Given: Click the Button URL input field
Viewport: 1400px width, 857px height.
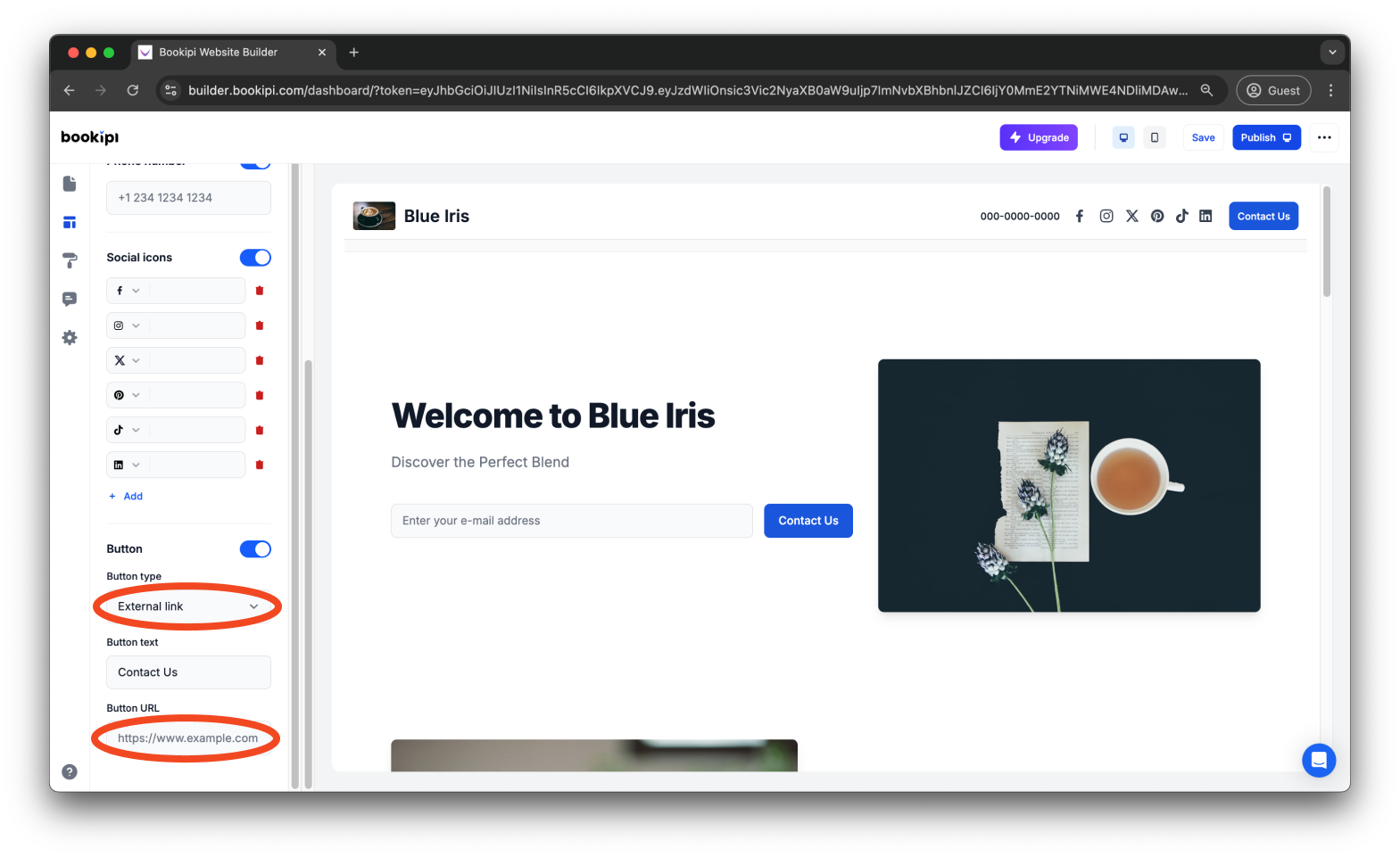Looking at the screenshot, I should 188,738.
